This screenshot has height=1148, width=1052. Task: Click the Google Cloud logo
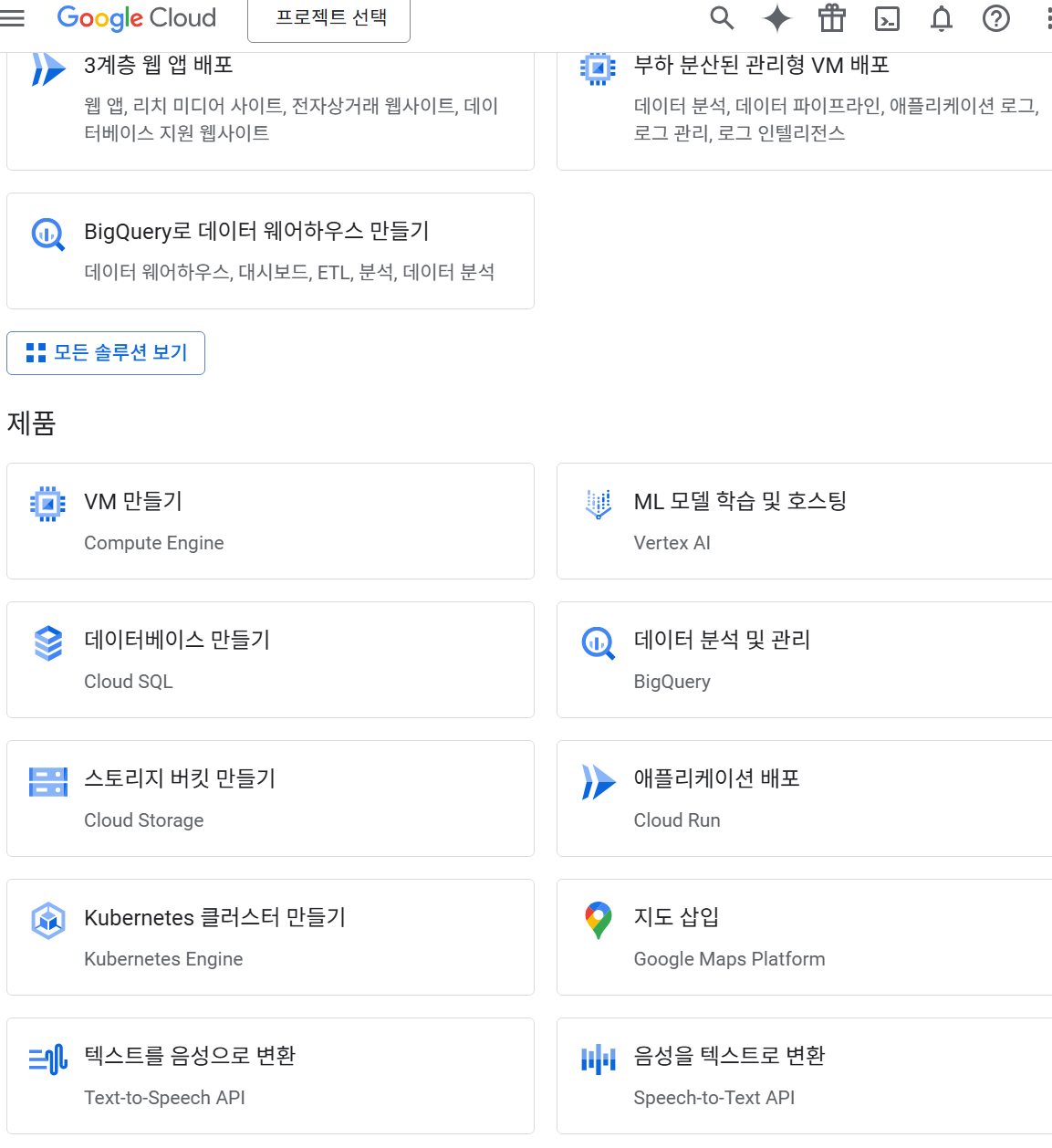click(137, 18)
